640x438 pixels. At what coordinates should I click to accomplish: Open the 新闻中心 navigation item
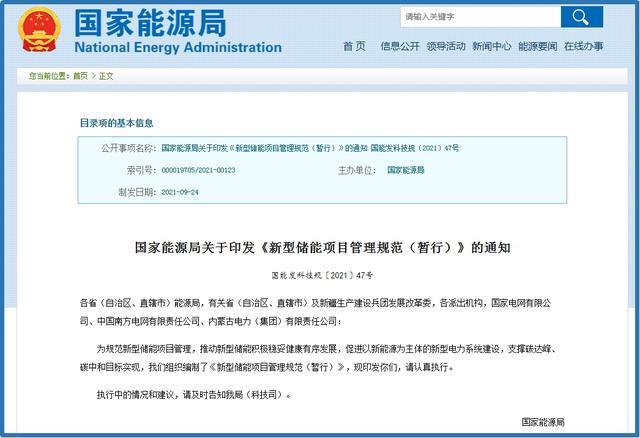[x=491, y=46]
